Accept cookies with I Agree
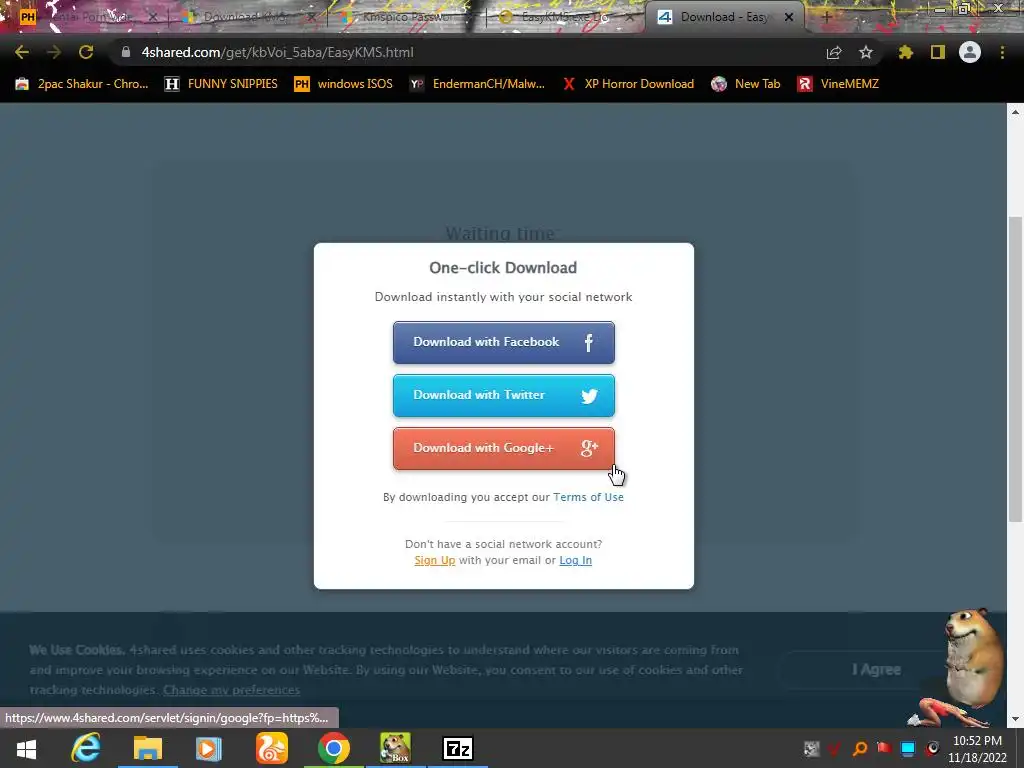 [876, 669]
